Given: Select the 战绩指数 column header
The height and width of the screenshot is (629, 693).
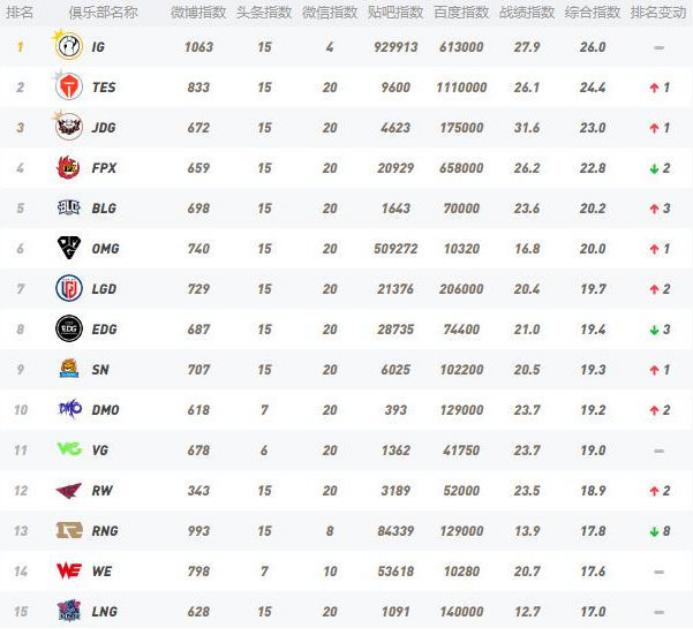Looking at the screenshot, I should (x=527, y=13).
